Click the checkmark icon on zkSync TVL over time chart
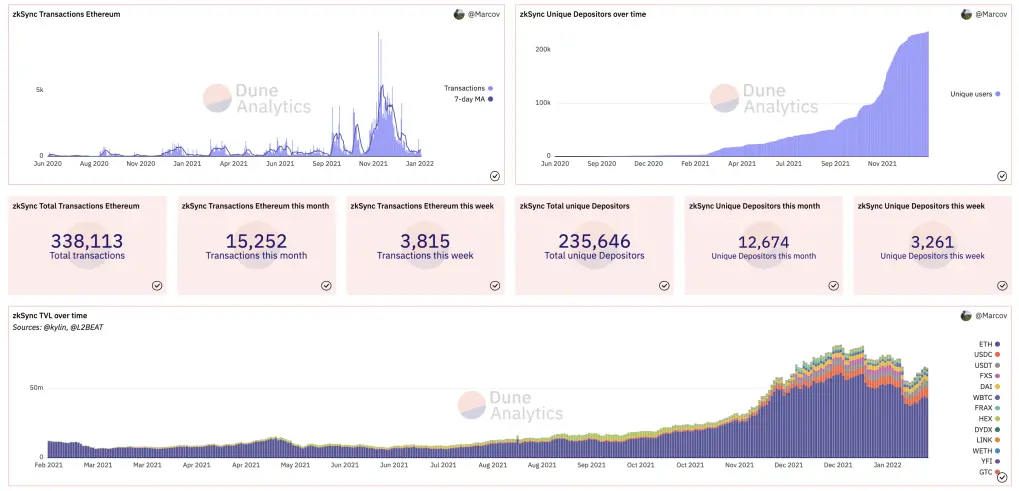The image size is (1019, 491). (x=1001, y=477)
